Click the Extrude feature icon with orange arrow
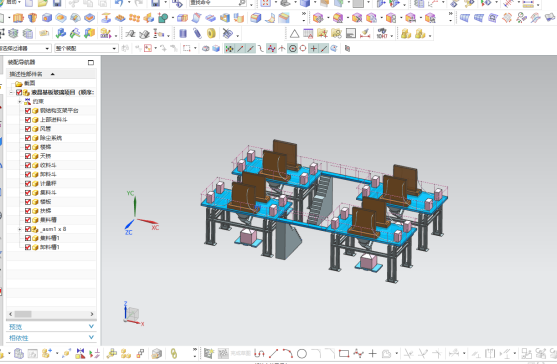Screen dimensions: 557x364 pos(106,17)
